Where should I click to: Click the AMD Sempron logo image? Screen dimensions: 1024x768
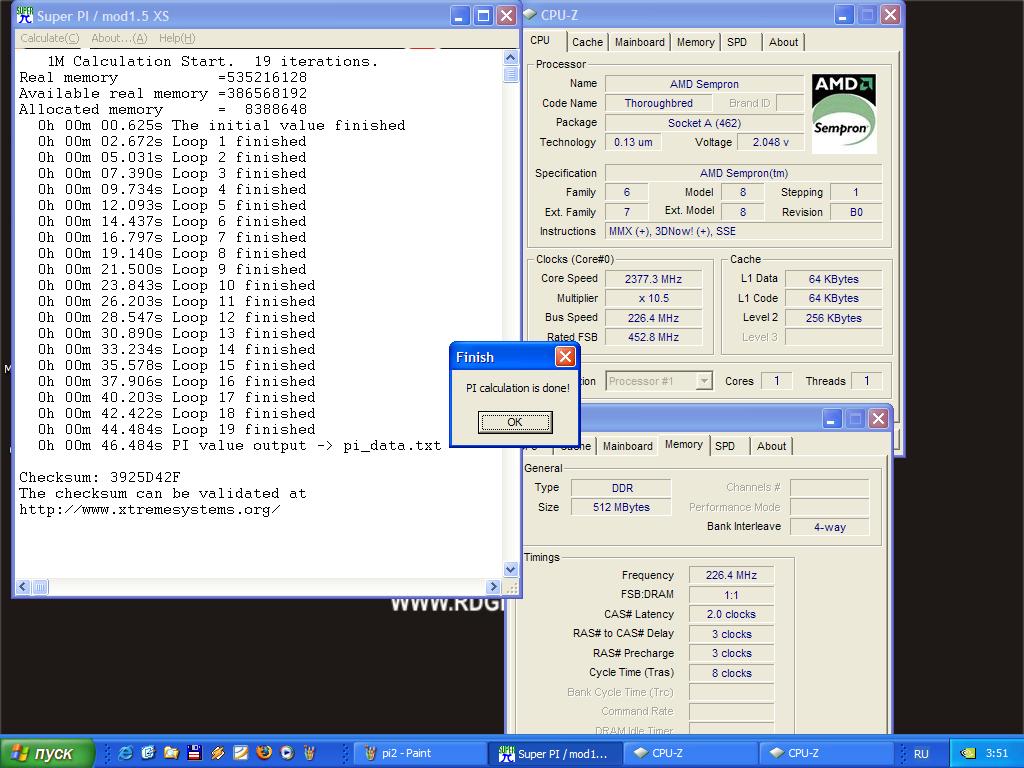[844, 113]
